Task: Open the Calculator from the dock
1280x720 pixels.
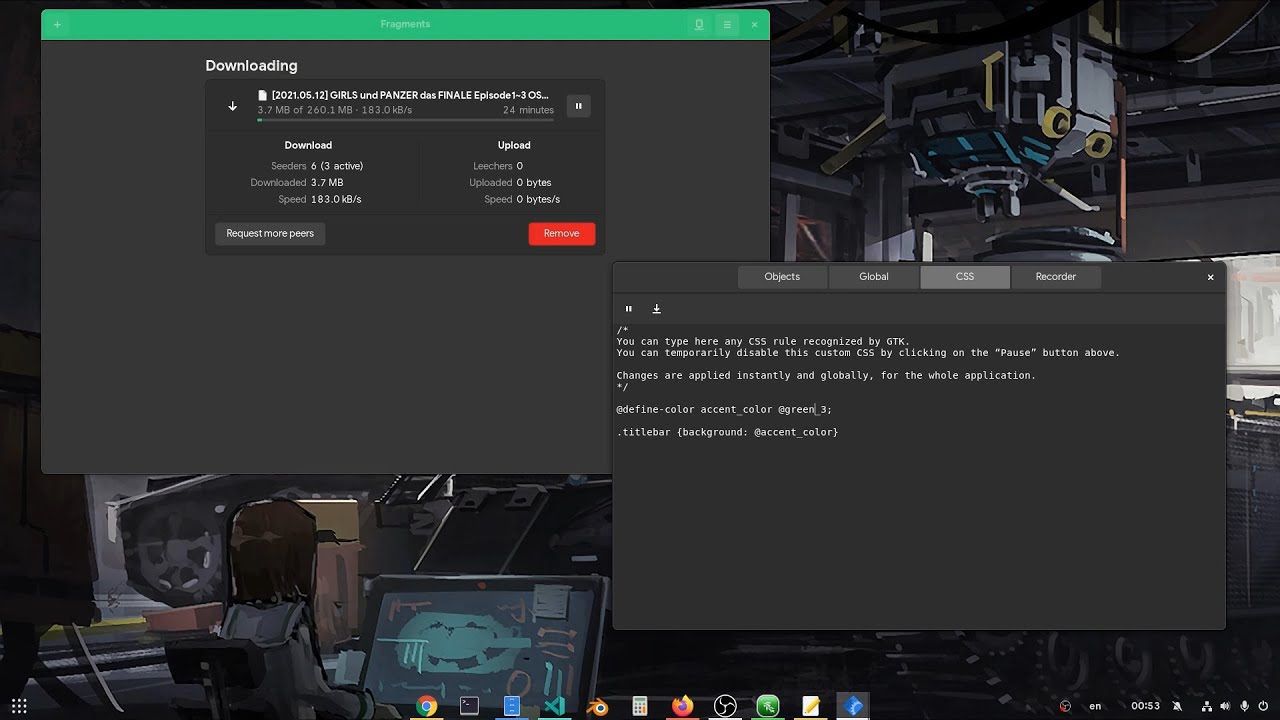Action: (640, 707)
